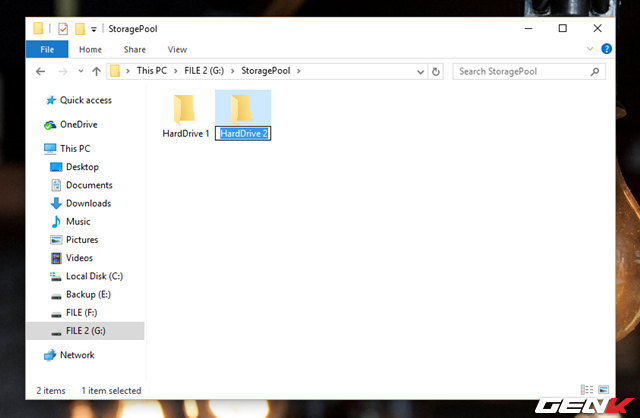Image resolution: width=640 pixels, height=418 pixels.
Task: Switch to Large icons view in the status bar
Action: [x=601, y=390]
